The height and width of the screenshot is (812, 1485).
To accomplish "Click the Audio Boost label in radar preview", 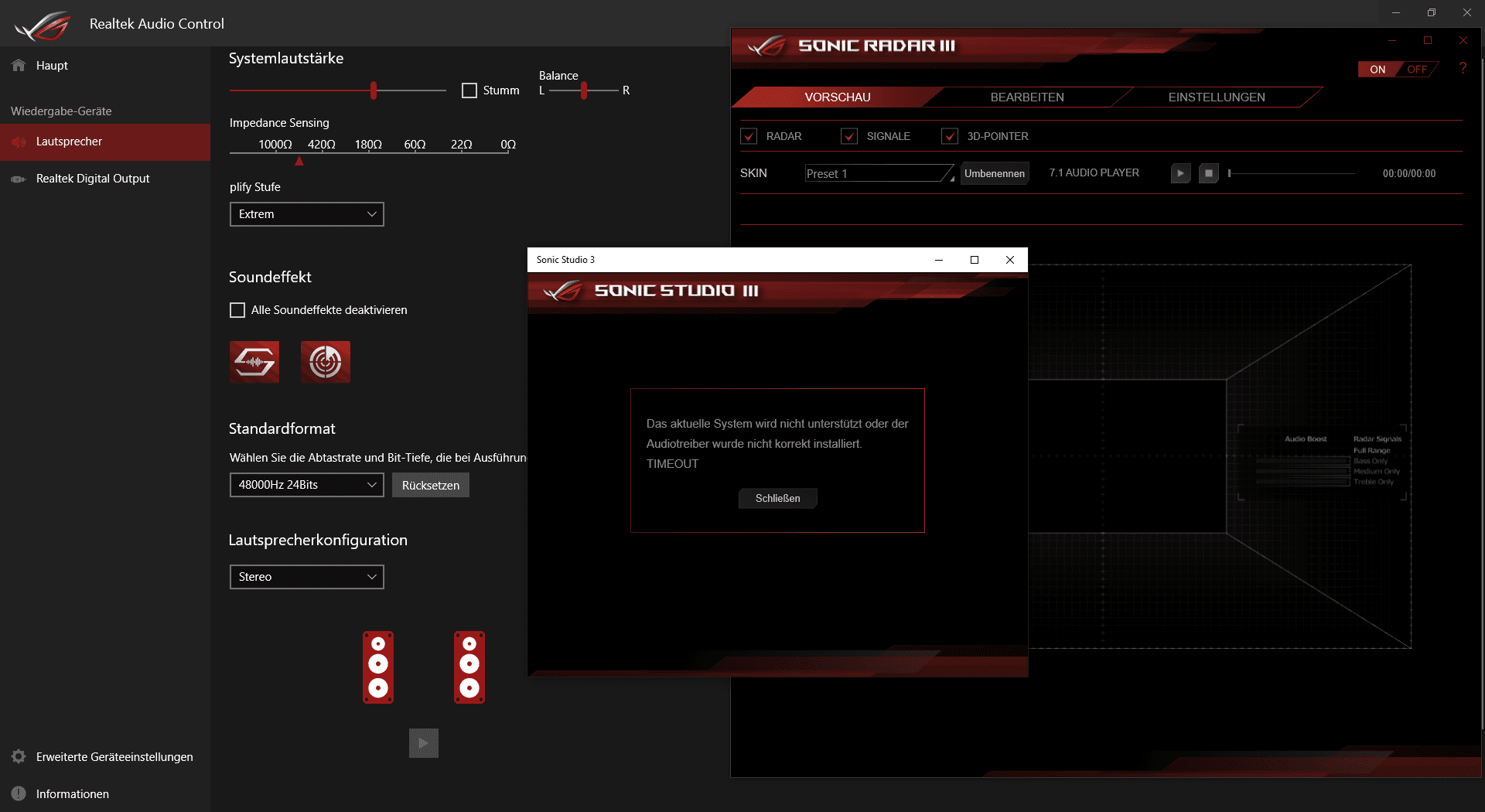I will (x=1306, y=439).
